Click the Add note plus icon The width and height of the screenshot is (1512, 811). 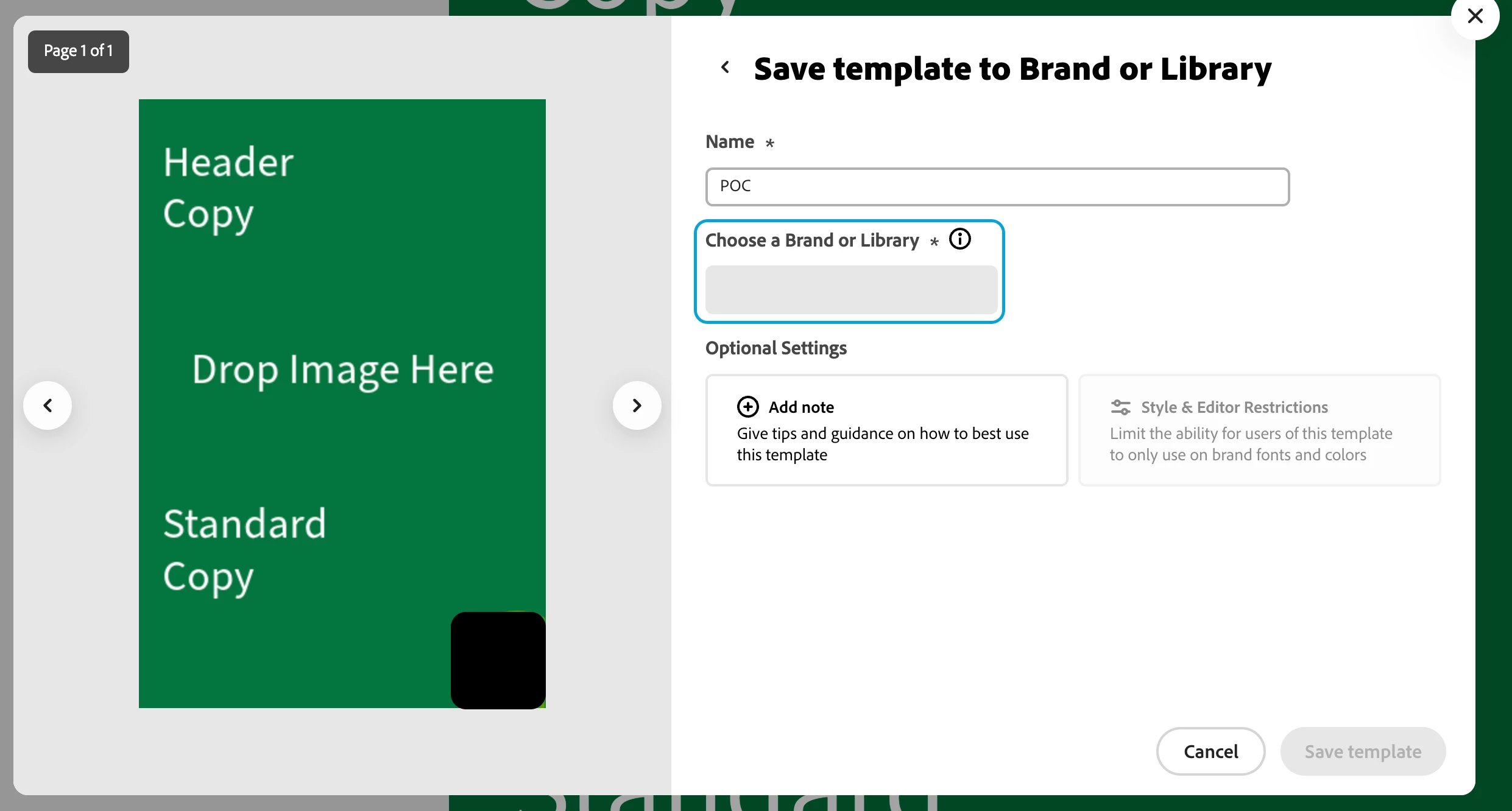coord(747,407)
